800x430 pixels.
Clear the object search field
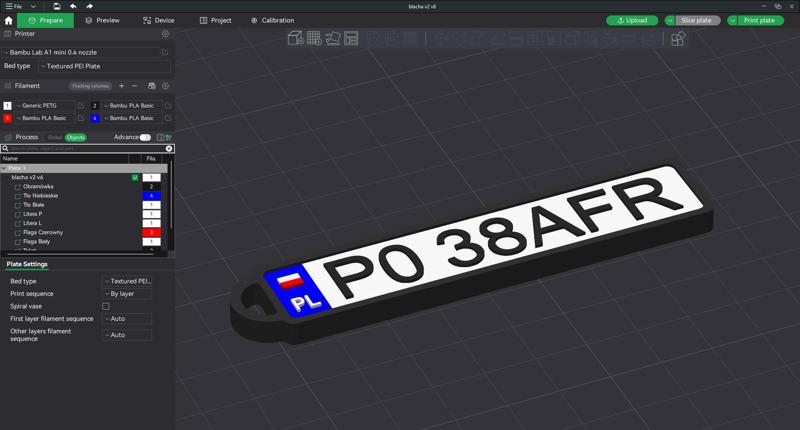[169, 148]
